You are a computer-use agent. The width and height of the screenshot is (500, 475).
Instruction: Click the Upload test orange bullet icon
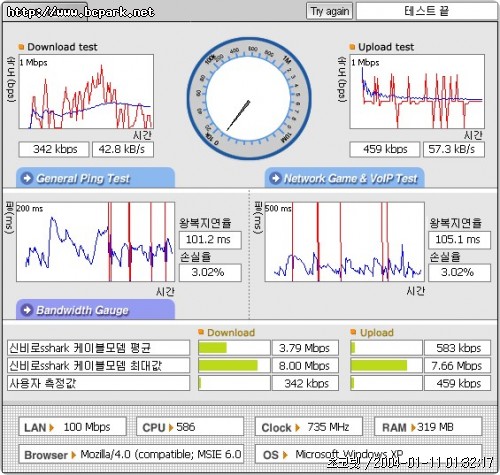(352, 47)
